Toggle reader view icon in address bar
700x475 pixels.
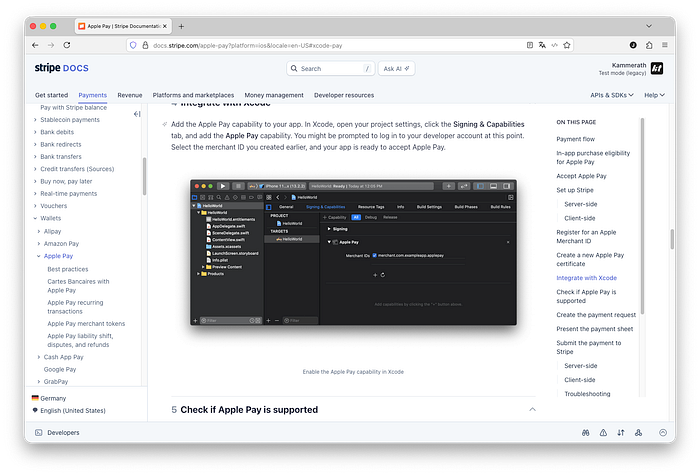[529, 45]
